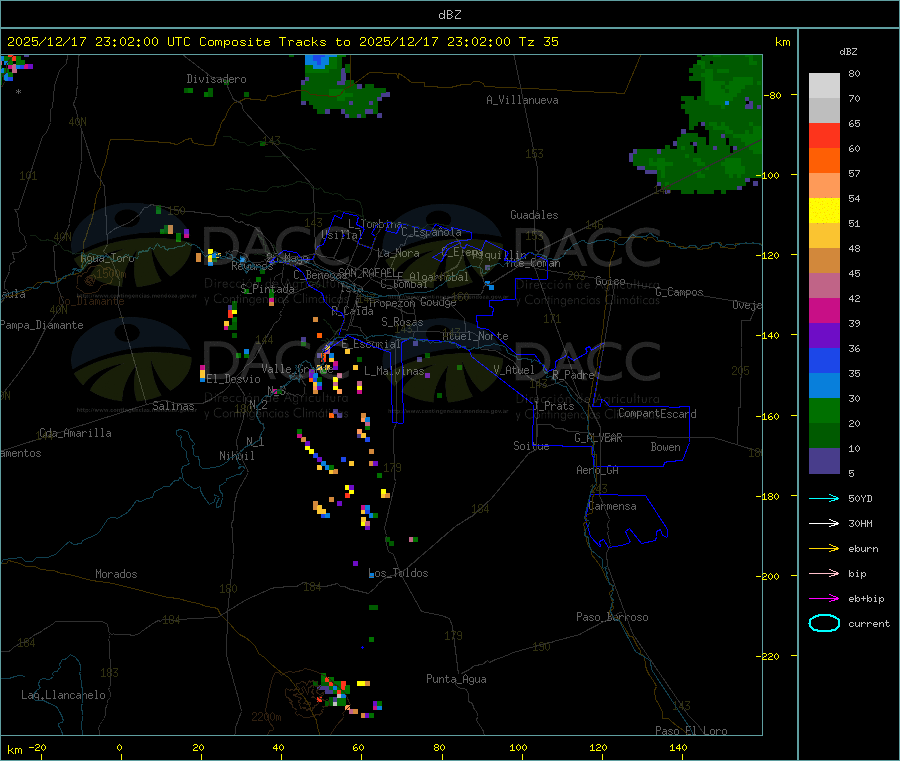Click the 'Soitue' map label
The width and height of the screenshot is (900, 761).
point(531,446)
